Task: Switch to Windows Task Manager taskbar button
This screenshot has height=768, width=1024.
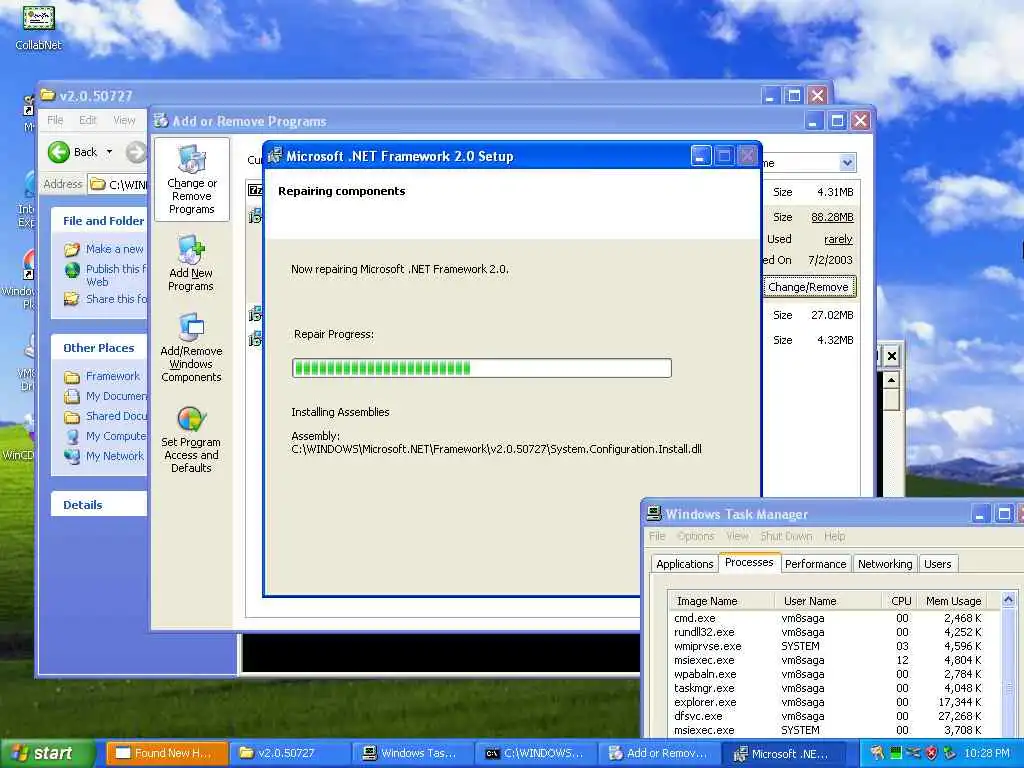Action: tap(413, 753)
